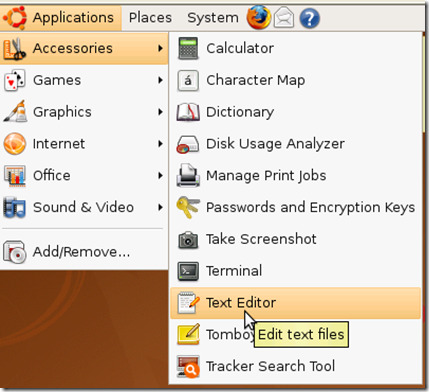
Task: Click the Manage Print Jobs printer icon
Action: [188, 175]
